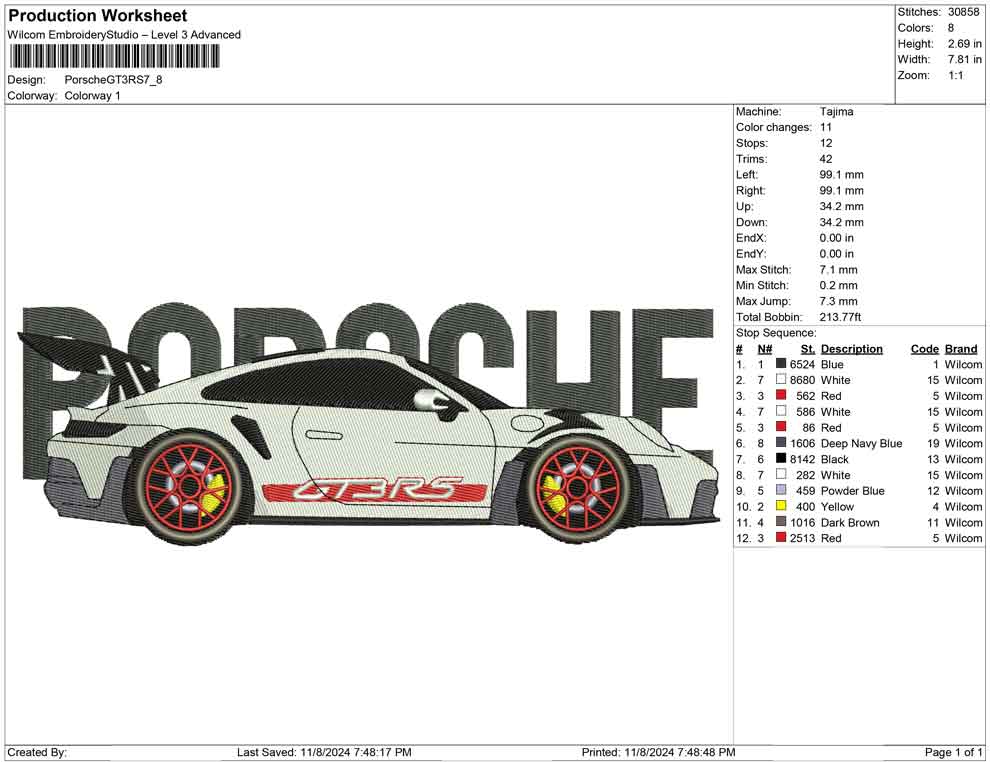
Task: Click the White thread chip in row 2
Action: click(x=780, y=380)
